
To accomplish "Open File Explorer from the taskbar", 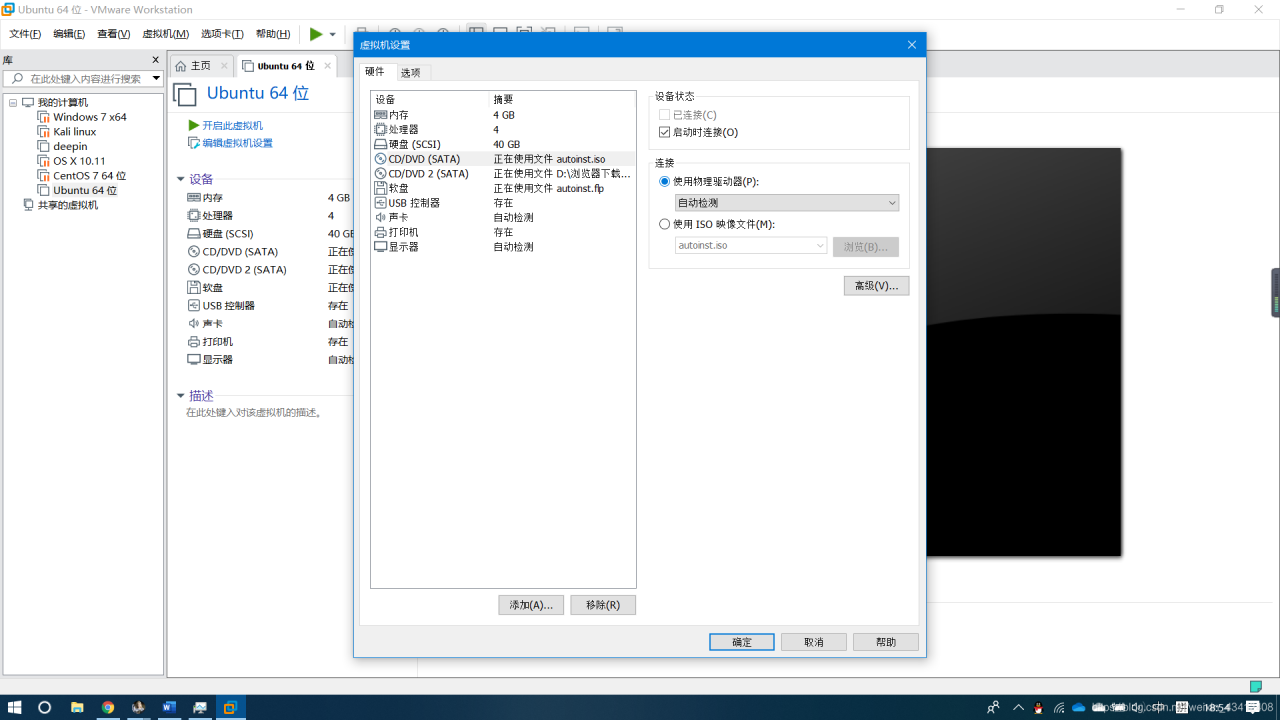I will click(x=77, y=707).
